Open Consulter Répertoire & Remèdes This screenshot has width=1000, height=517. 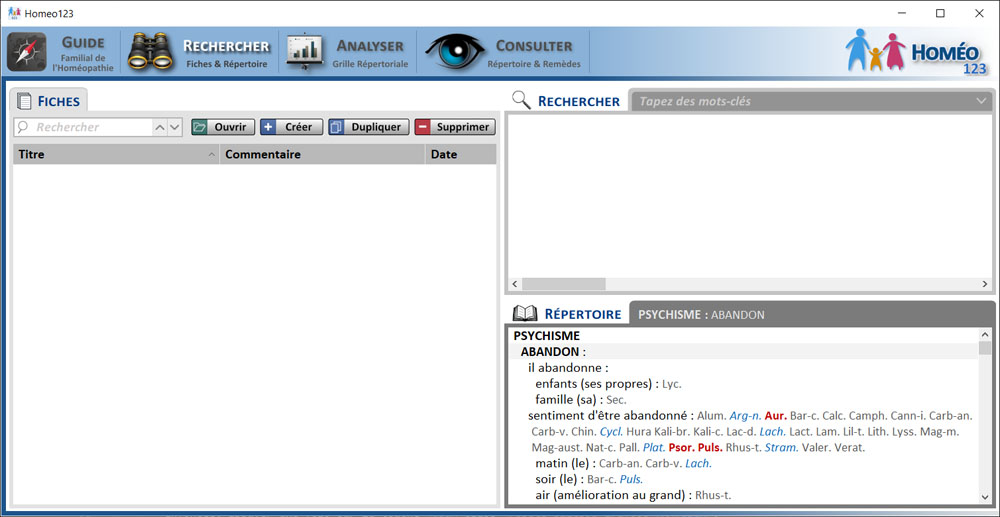(x=503, y=52)
